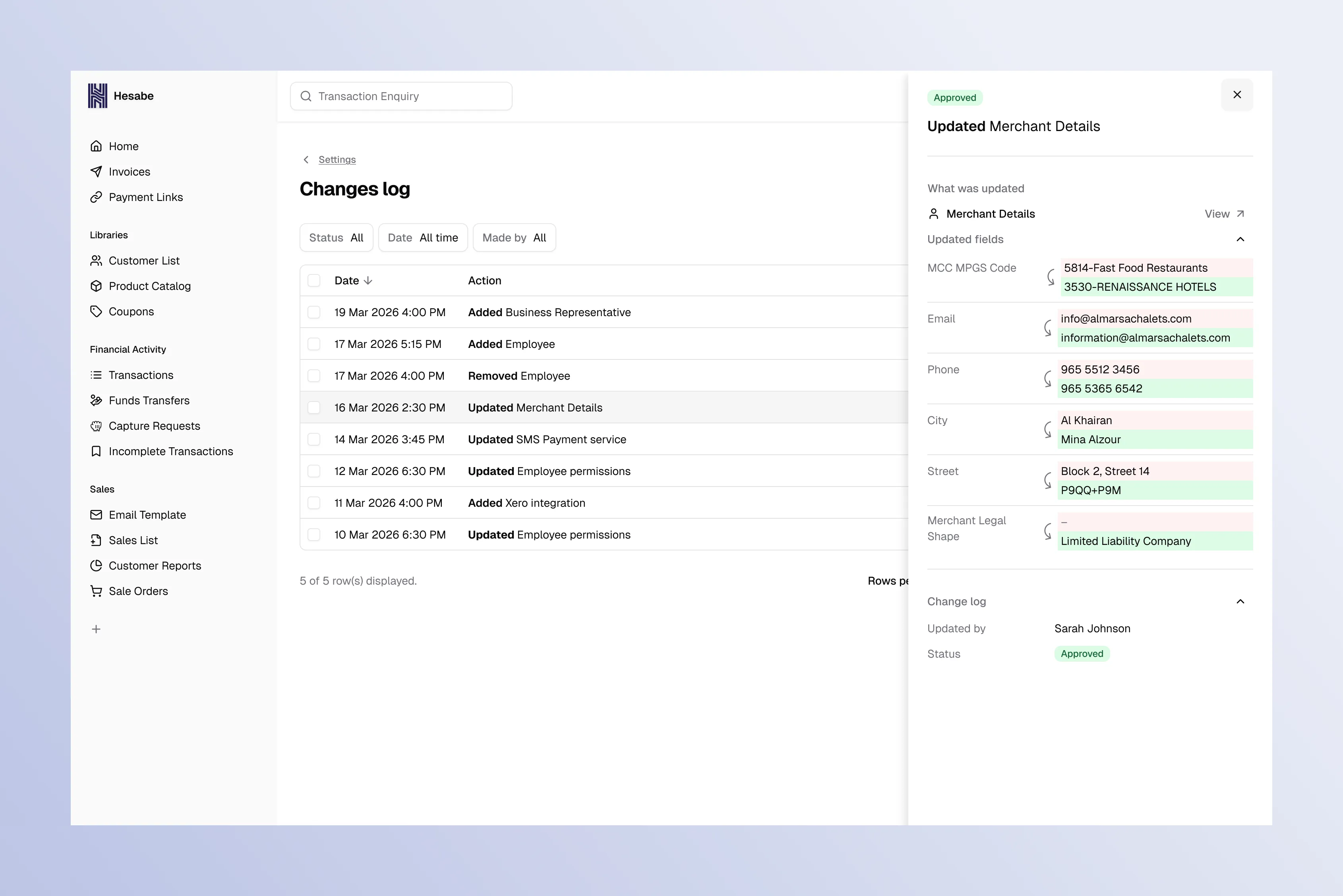Click the Sales List document icon
The height and width of the screenshot is (896, 1343).
click(x=96, y=540)
